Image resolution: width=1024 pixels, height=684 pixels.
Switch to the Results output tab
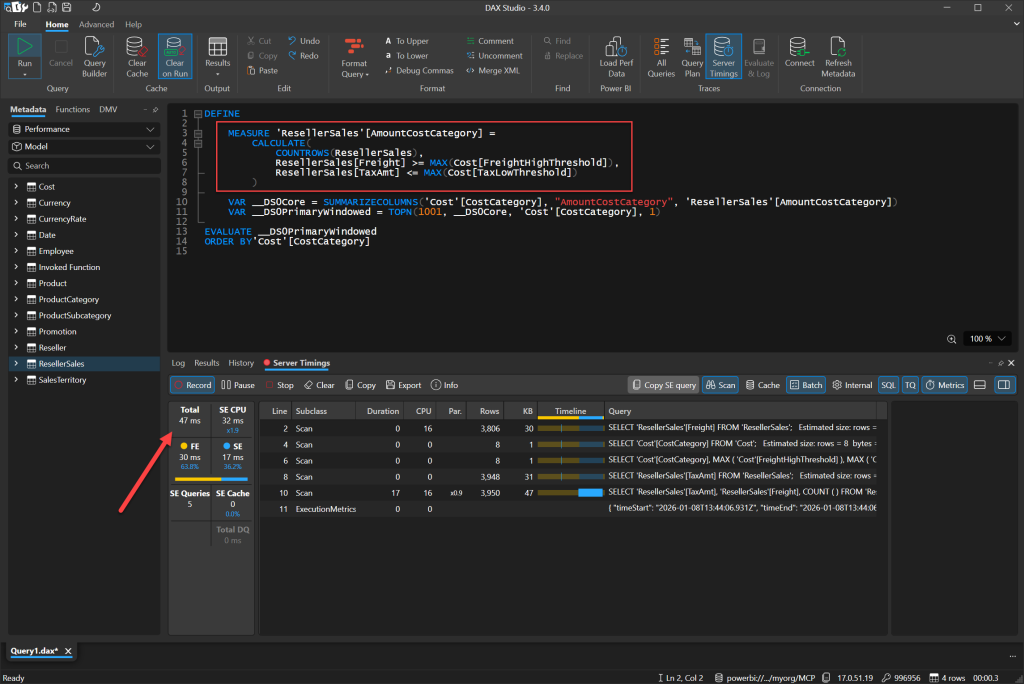(206, 363)
